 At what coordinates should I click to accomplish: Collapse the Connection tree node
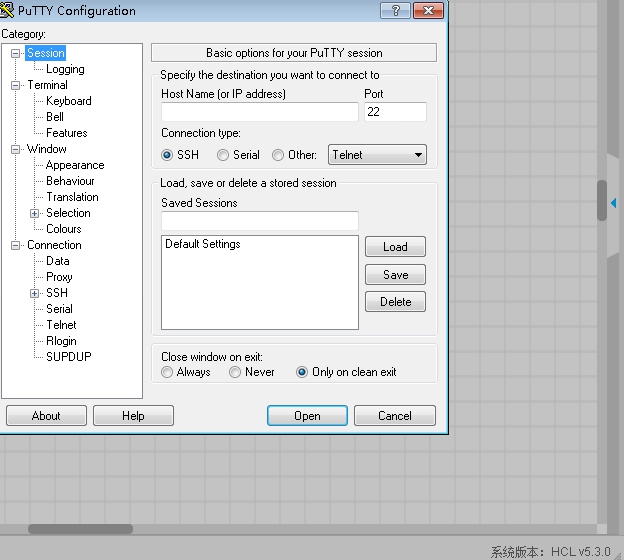click(x=15, y=245)
